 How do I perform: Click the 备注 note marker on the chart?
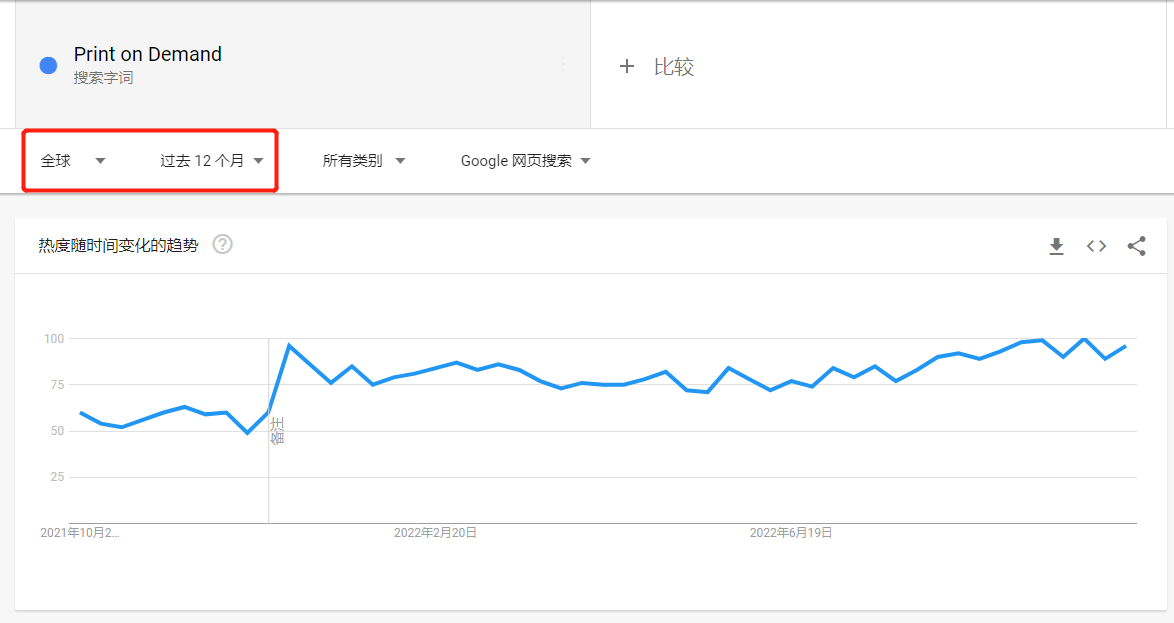[277, 431]
